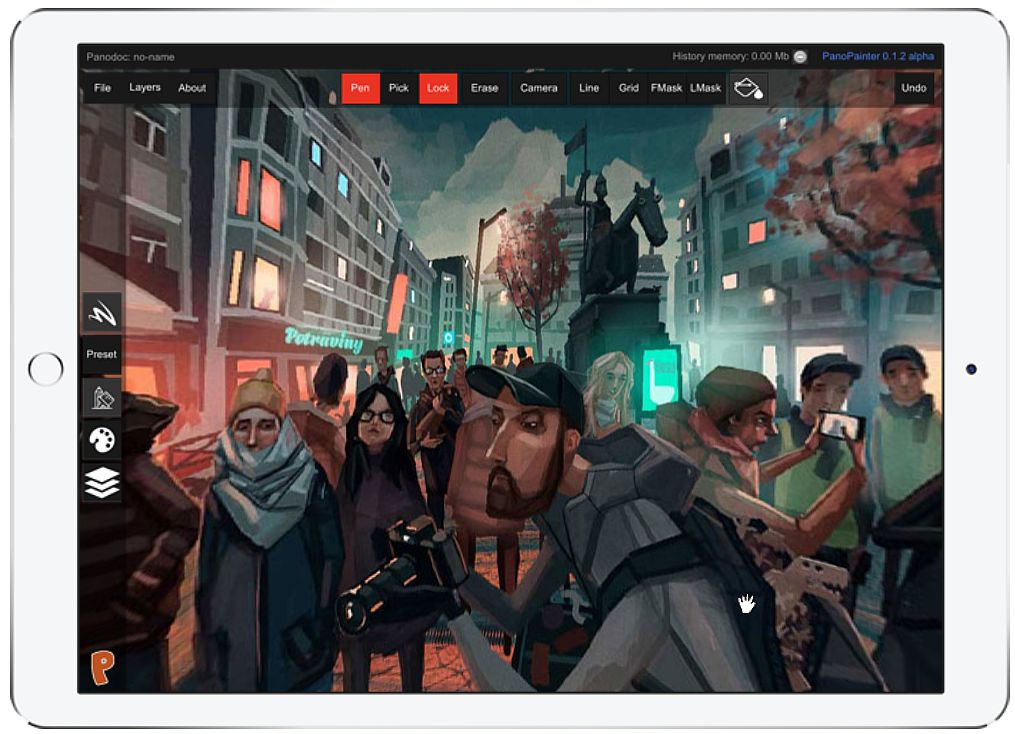This screenshot has height=734, width=1015.
Task: Tap the iPad home button
Action: pyautogui.click(x=46, y=369)
